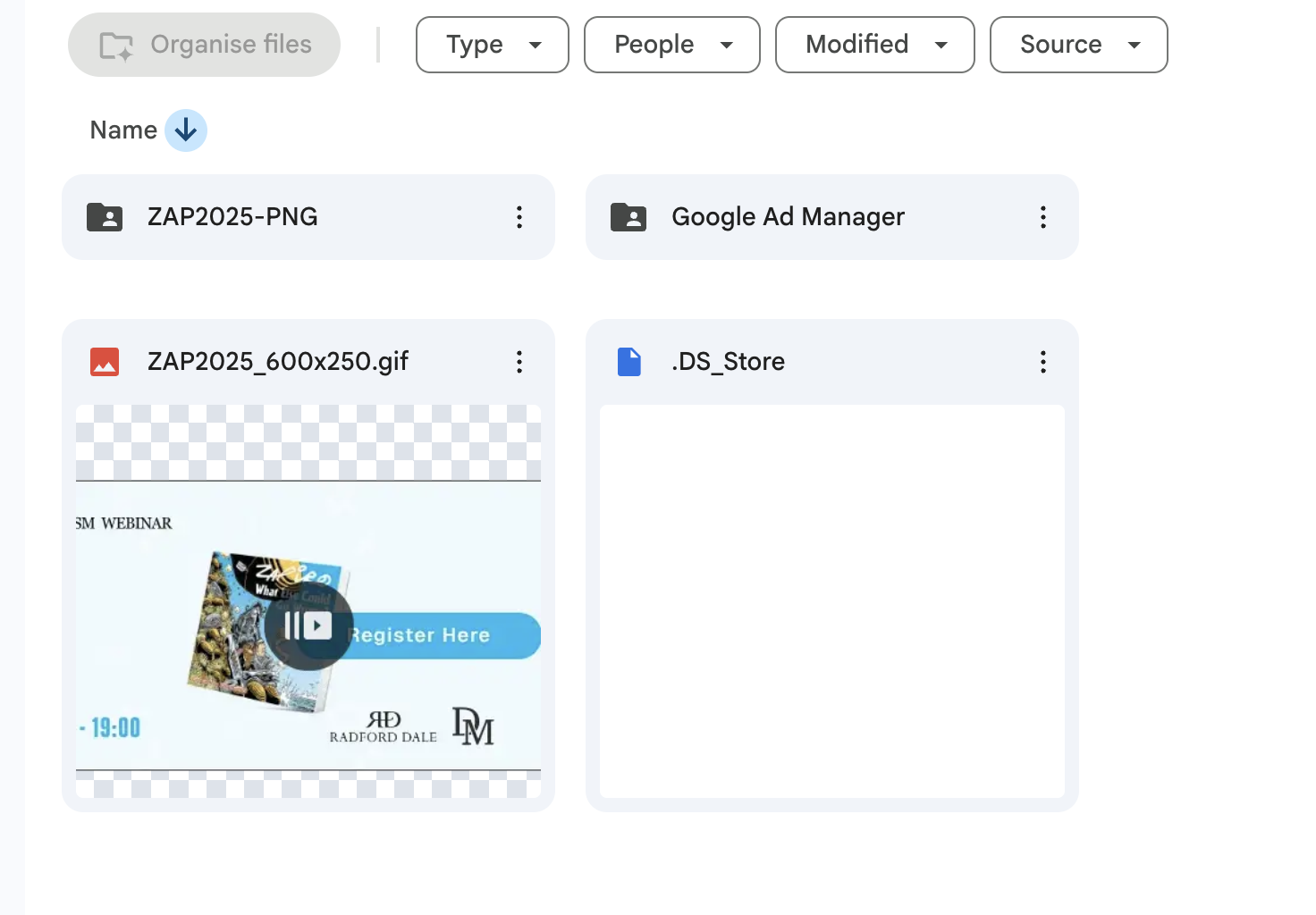Expand the Source filter dropdown
This screenshot has width=1316, height=915.
pos(1078,45)
